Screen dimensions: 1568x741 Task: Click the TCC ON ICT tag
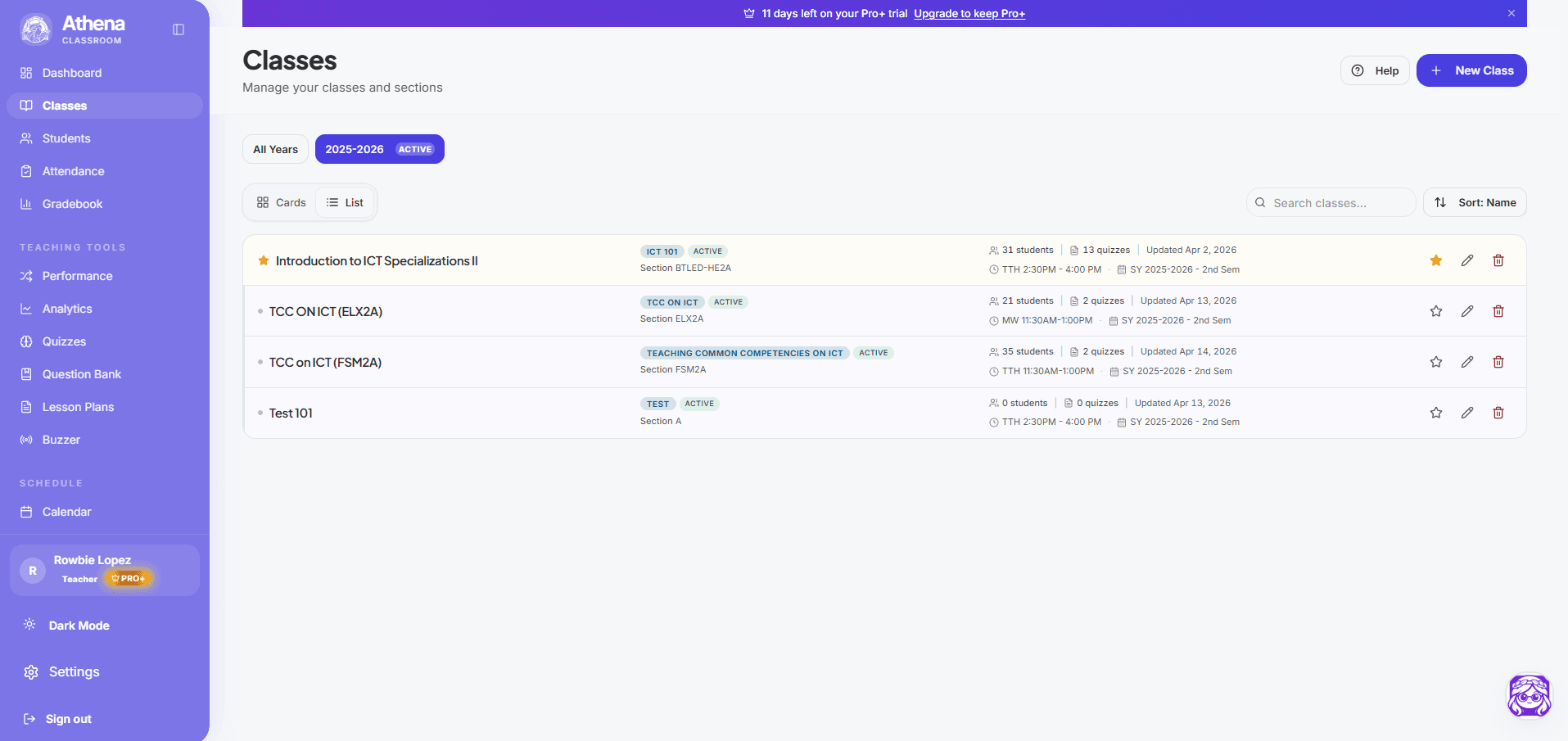(672, 302)
